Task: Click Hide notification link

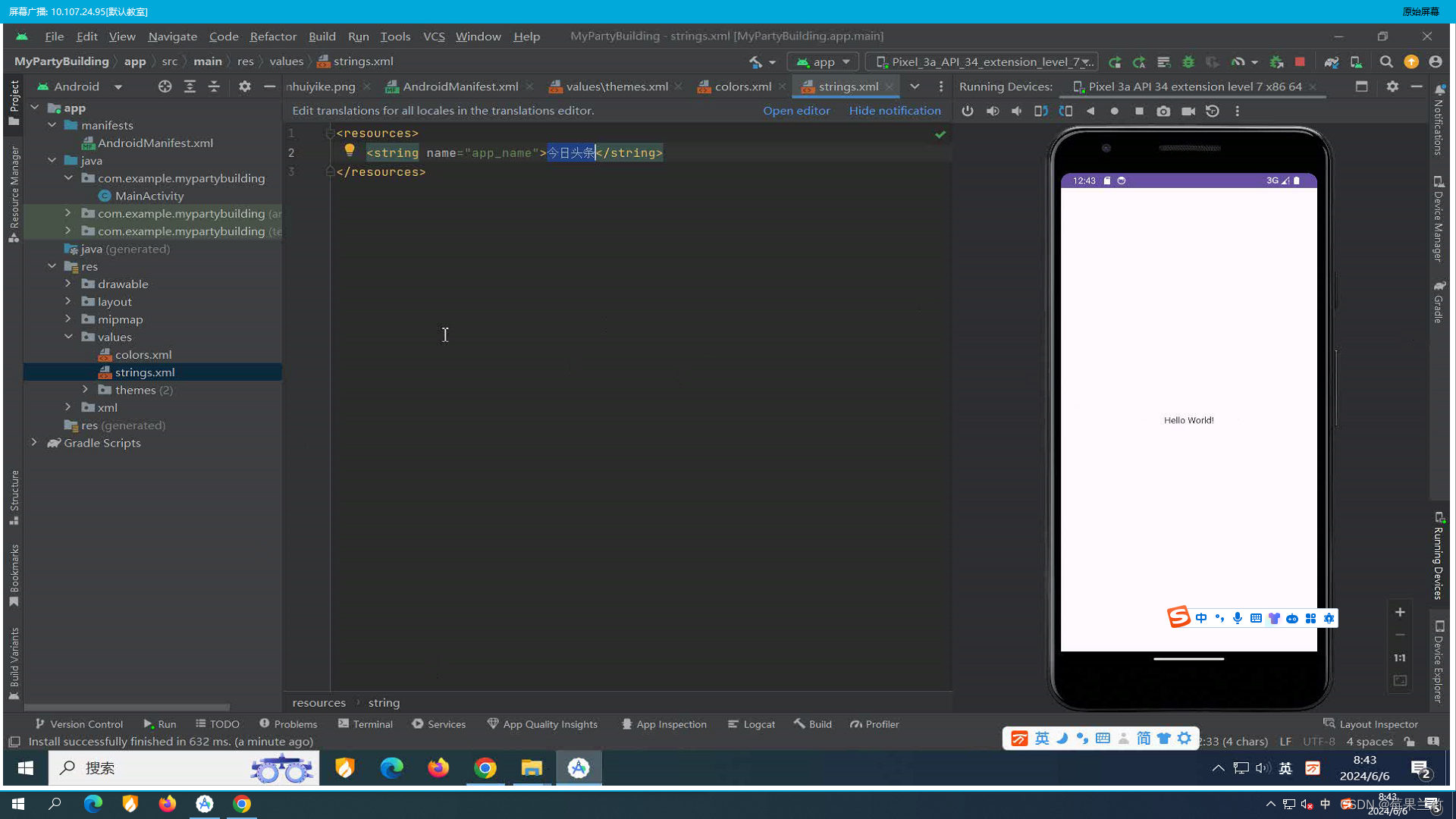Action: pos(895,111)
